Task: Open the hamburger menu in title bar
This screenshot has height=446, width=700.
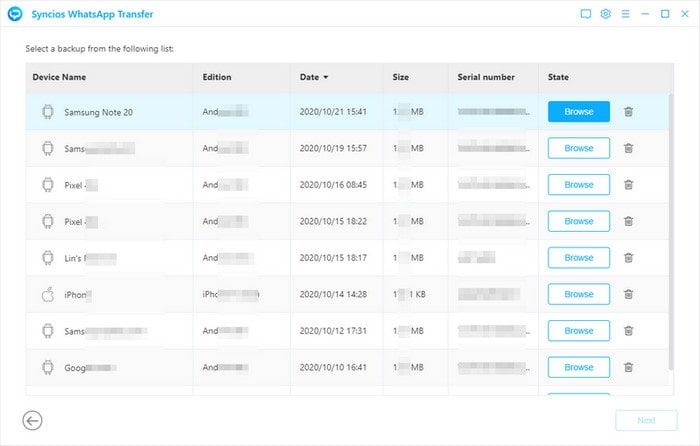Action: 625,14
